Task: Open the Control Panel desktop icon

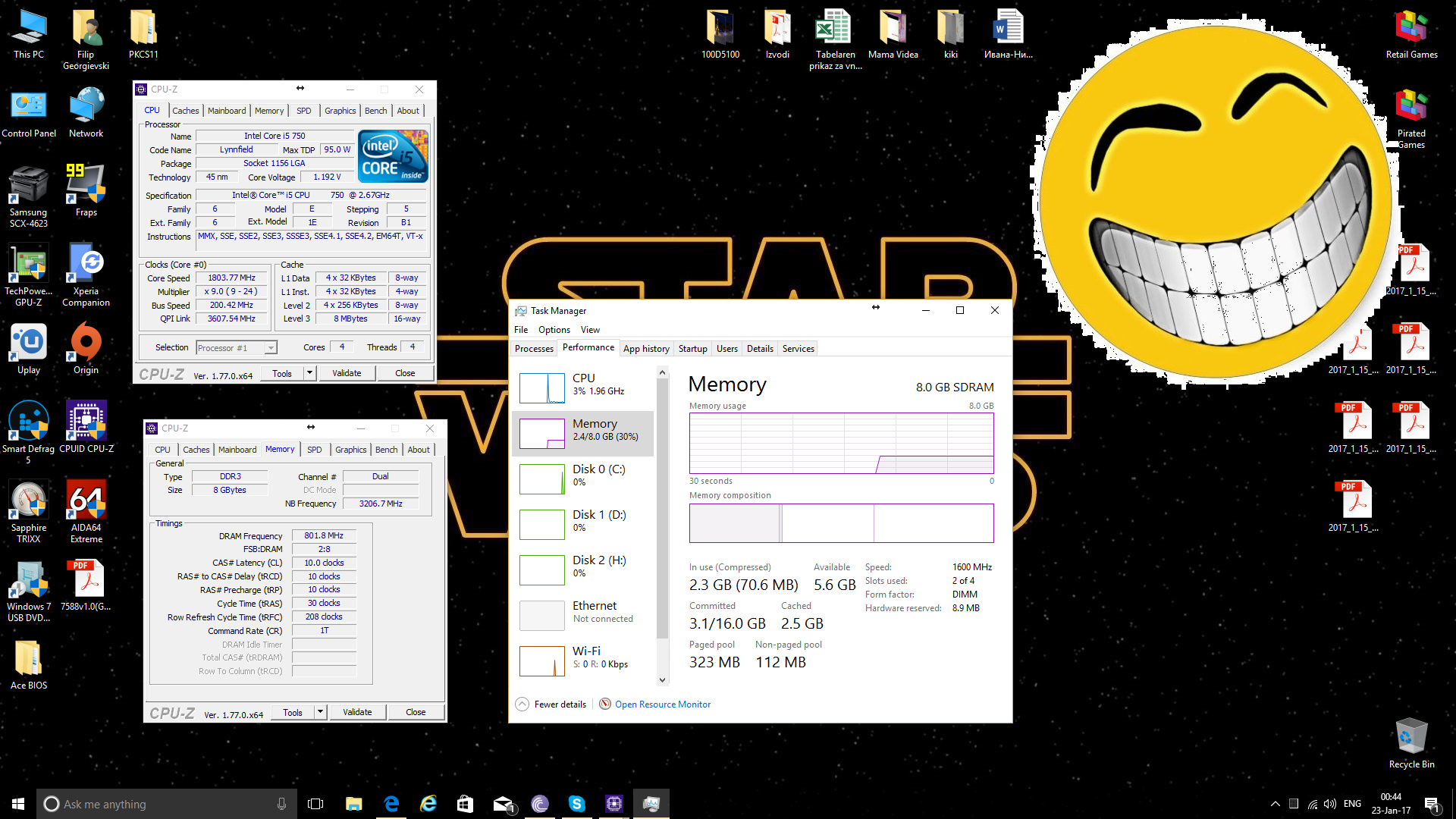Action: pos(29,113)
